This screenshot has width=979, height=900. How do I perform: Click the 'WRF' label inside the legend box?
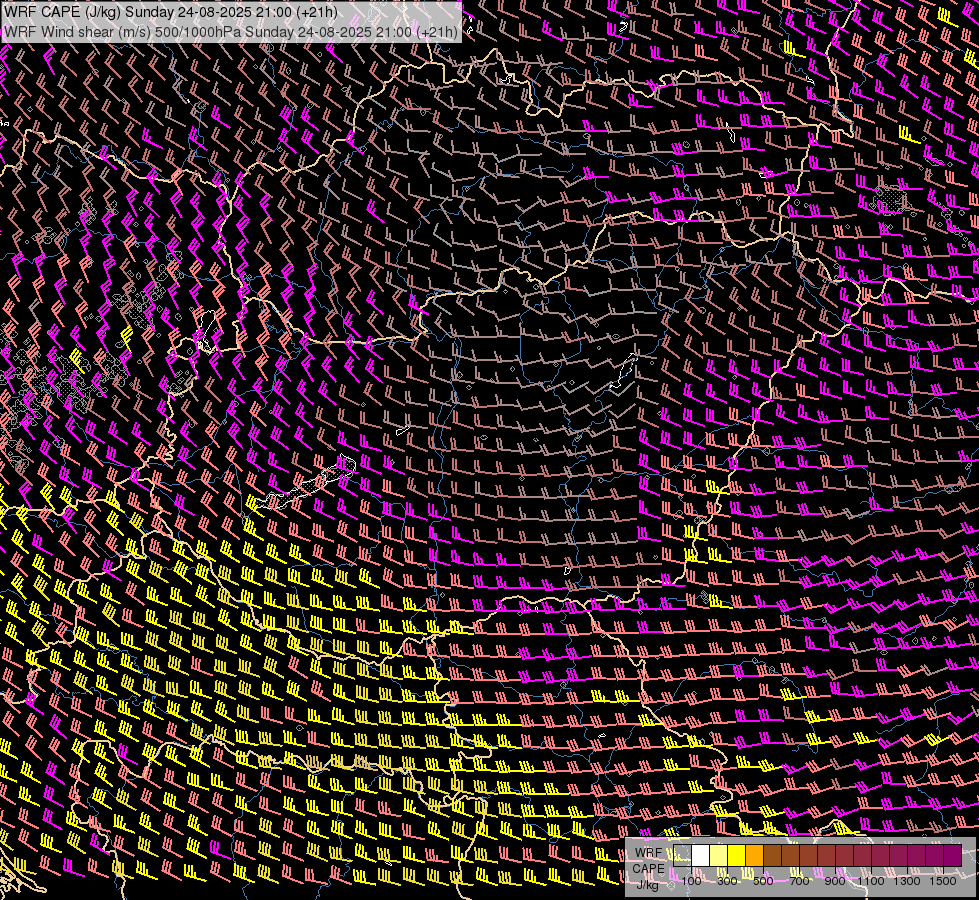point(649,853)
